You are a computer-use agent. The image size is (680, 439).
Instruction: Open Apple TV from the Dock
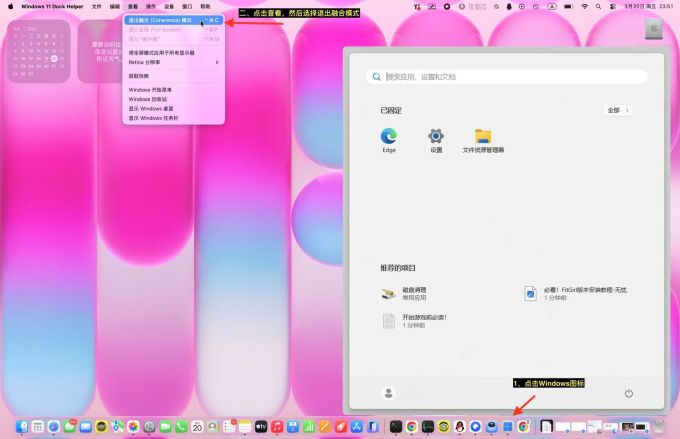261,427
